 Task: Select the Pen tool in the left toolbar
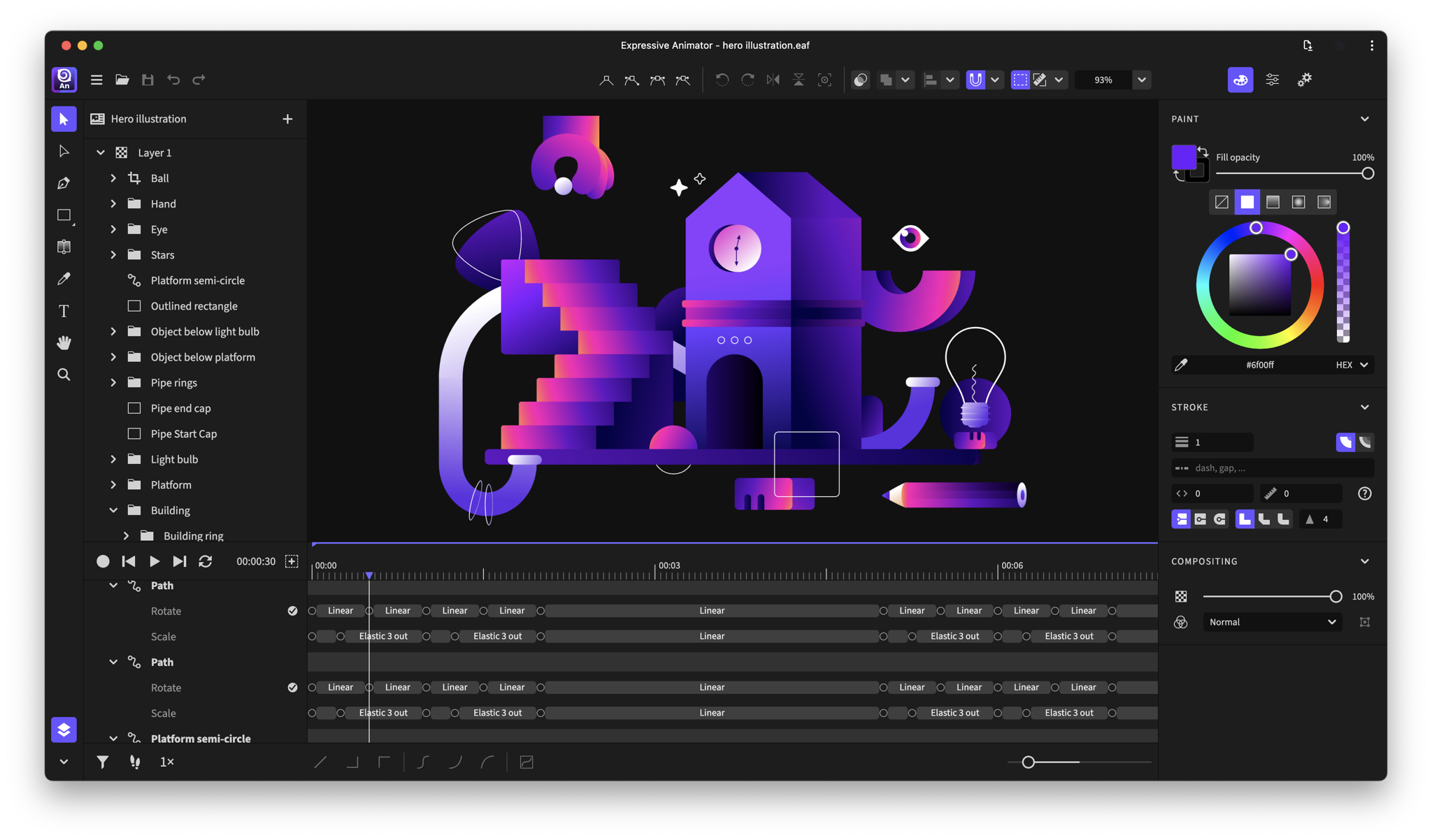click(x=64, y=183)
